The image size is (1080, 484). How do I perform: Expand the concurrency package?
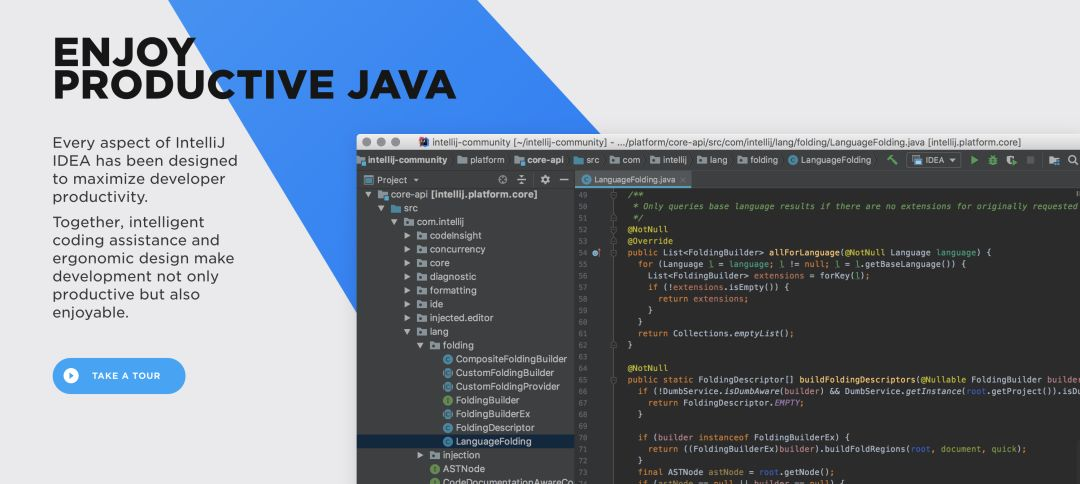[x=408, y=249]
